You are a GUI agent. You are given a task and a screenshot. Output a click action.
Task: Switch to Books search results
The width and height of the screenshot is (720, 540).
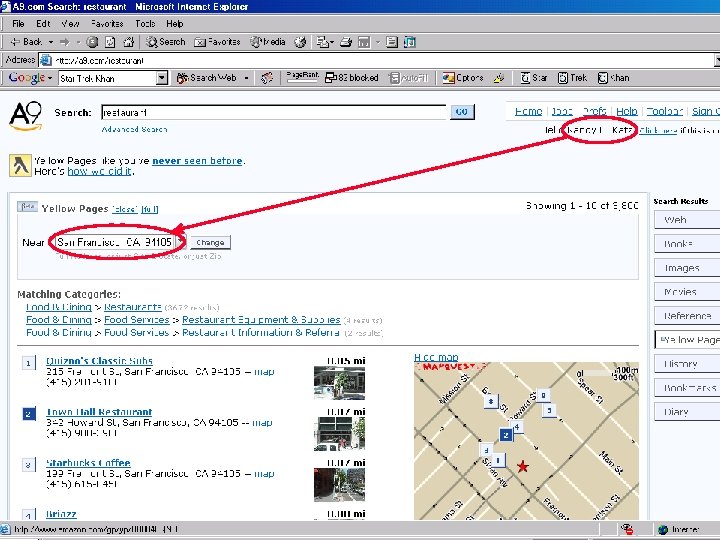click(687, 243)
